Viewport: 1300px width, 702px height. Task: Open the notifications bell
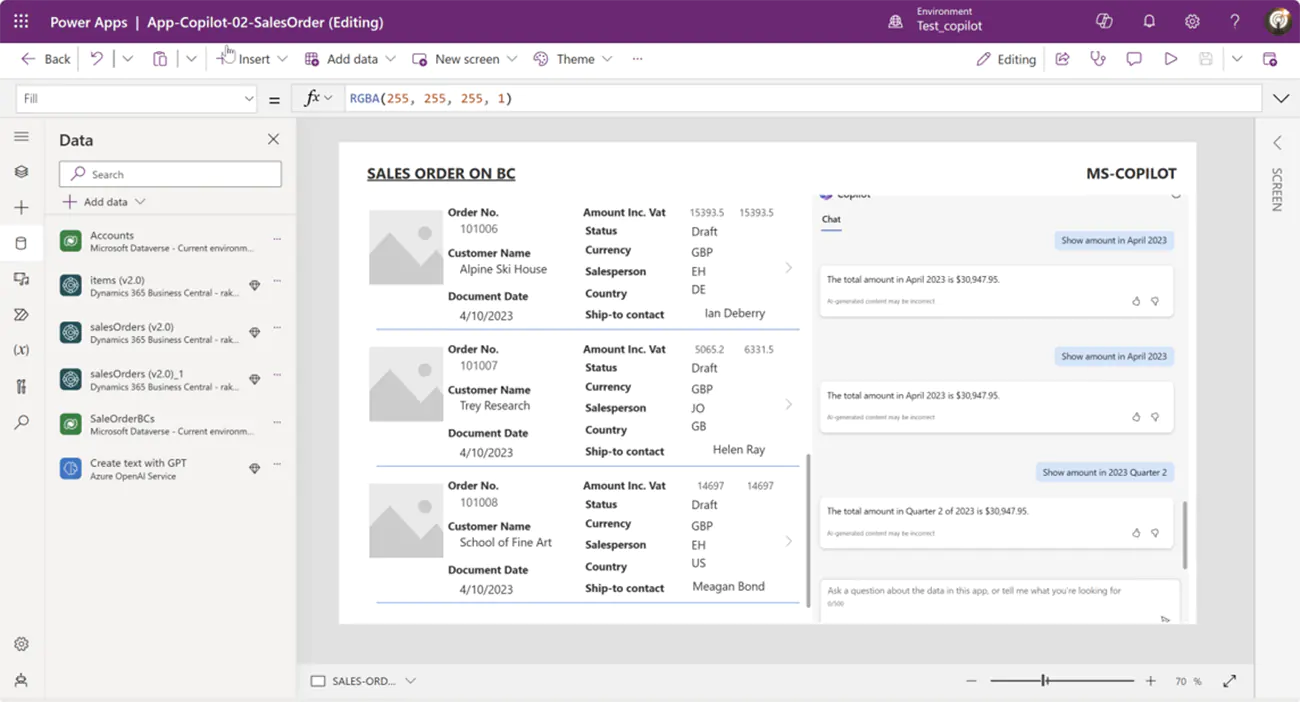1149,21
